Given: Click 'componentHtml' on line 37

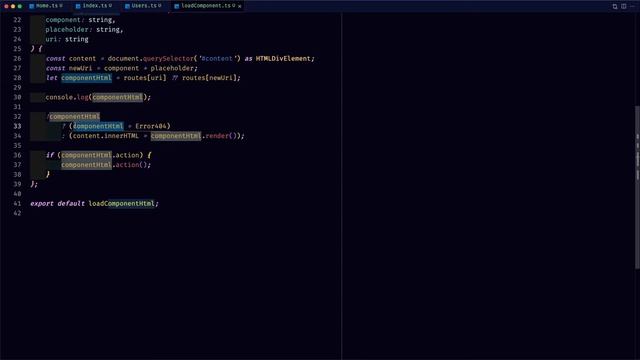Looking at the screenshot, I should pyautogui.click(x=87, y=165).
